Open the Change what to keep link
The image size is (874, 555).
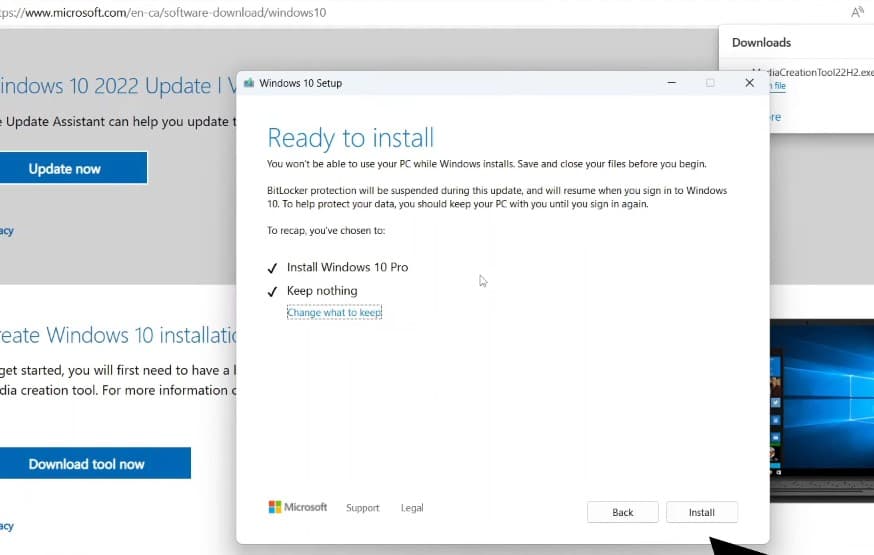click(334, 312)
